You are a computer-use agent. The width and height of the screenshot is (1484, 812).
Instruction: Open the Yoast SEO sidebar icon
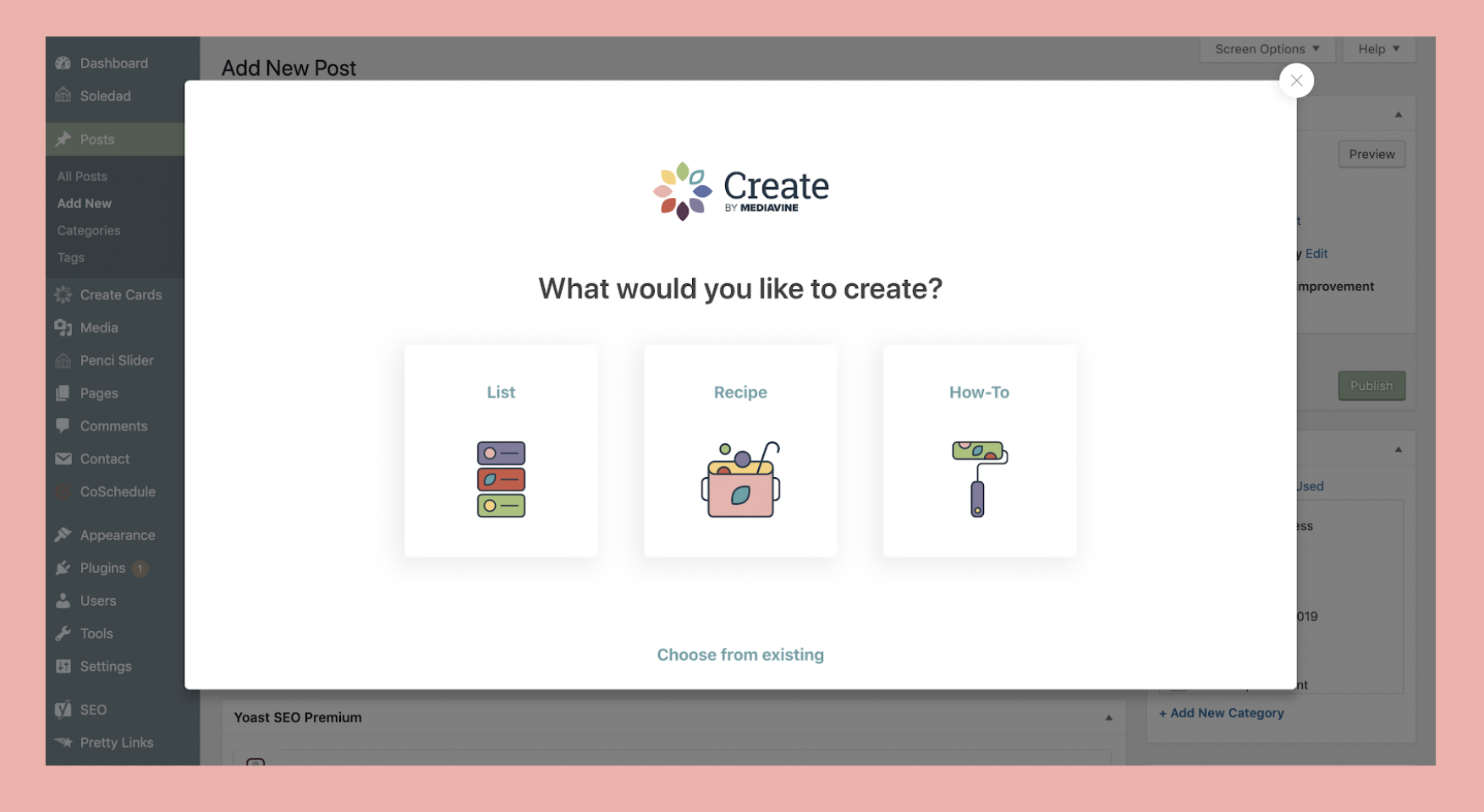point(63,710)
